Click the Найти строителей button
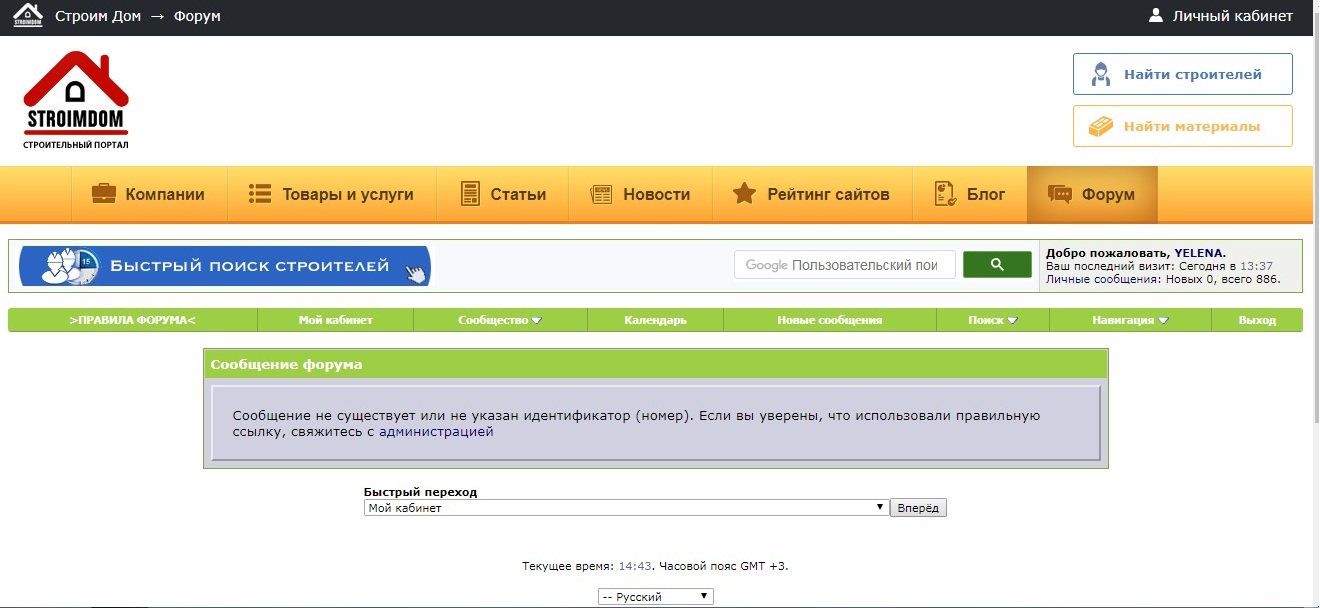The height and width of the screenshot is (608, 1320). coord(1183,74)
